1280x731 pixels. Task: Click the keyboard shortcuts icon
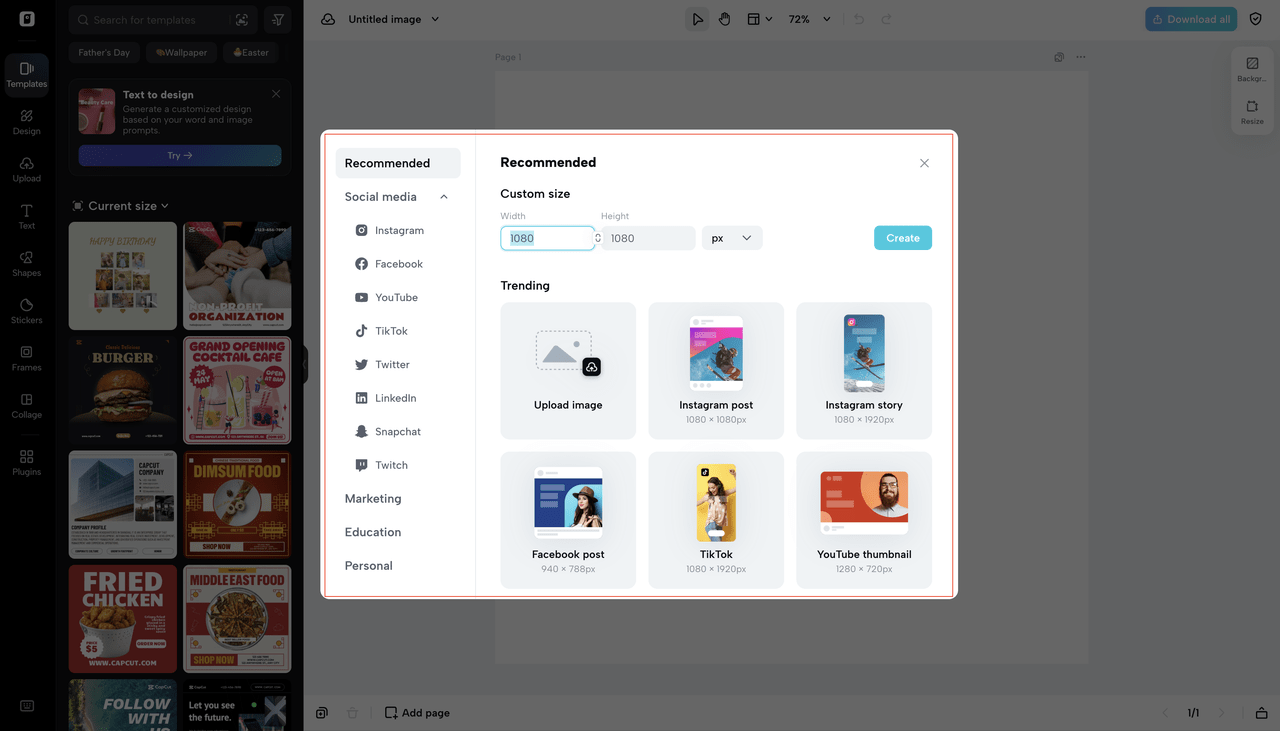27,706
